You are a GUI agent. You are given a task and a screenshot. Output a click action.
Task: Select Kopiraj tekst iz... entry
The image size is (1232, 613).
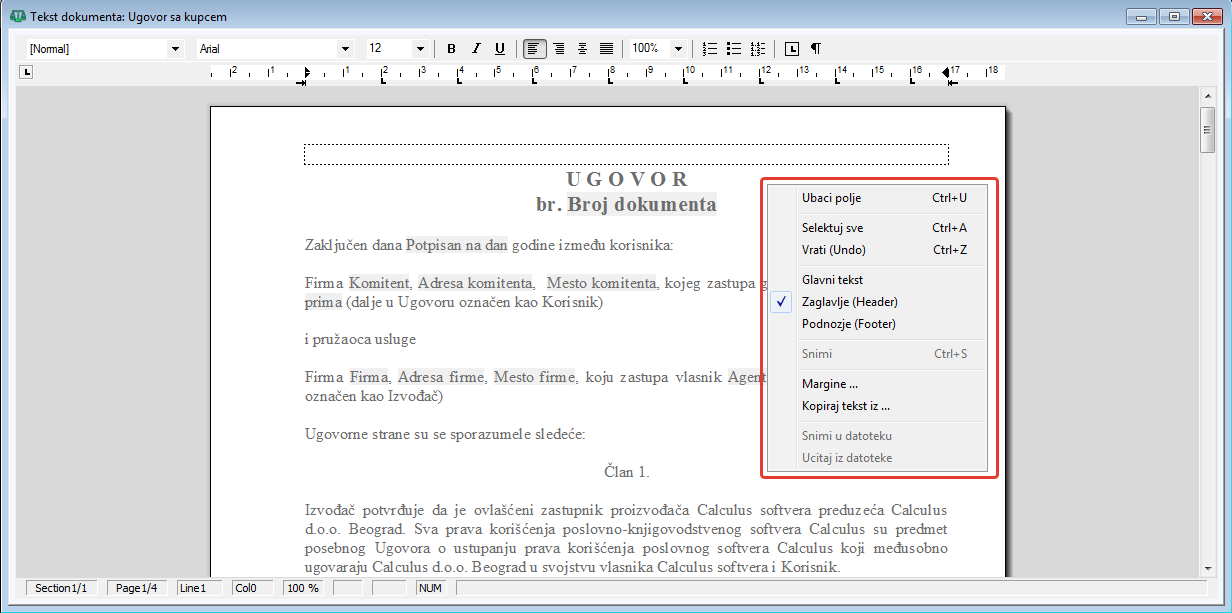pos(845,406)
